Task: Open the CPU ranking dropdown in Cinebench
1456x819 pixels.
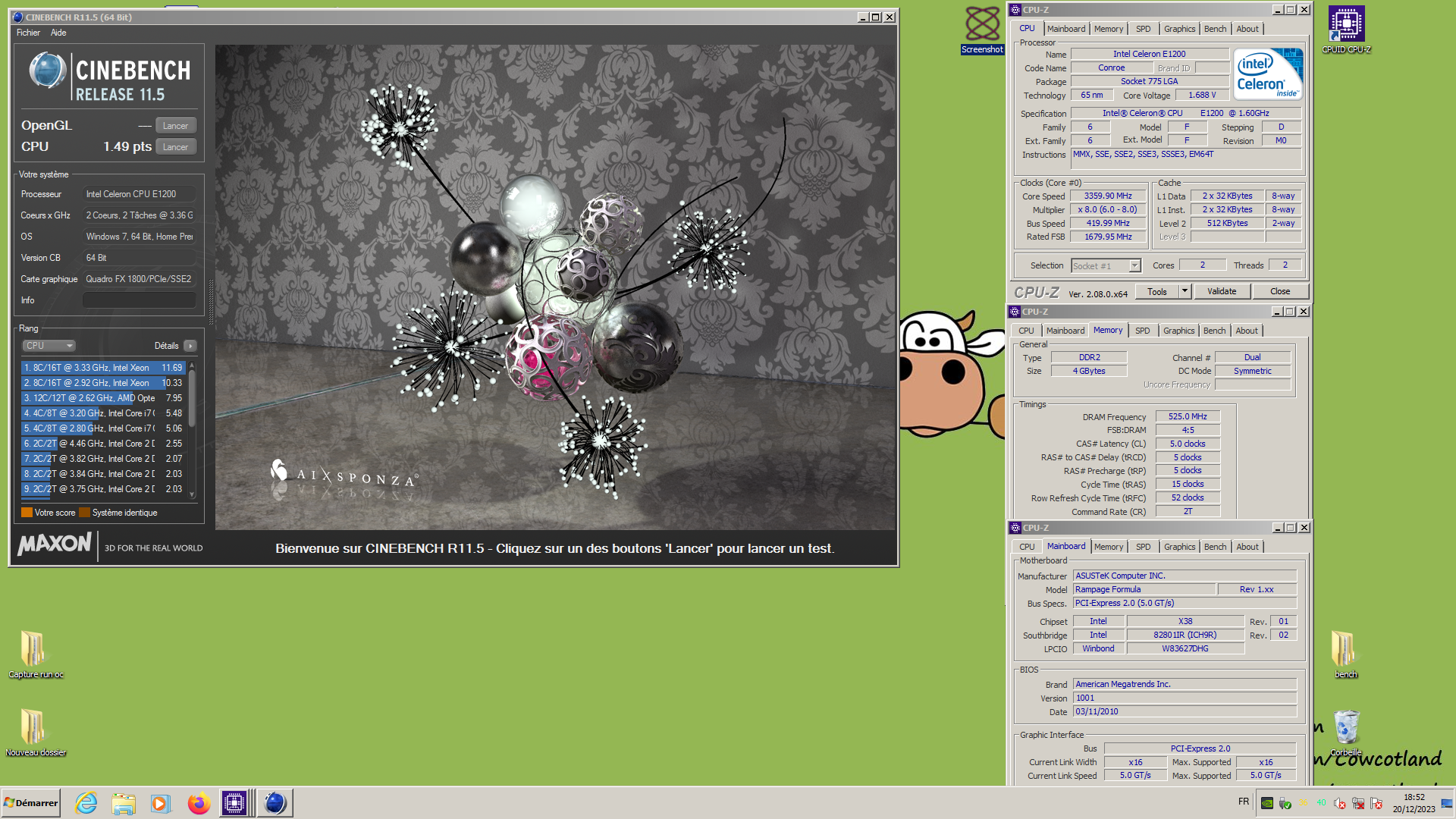Action: pos(49,346)
